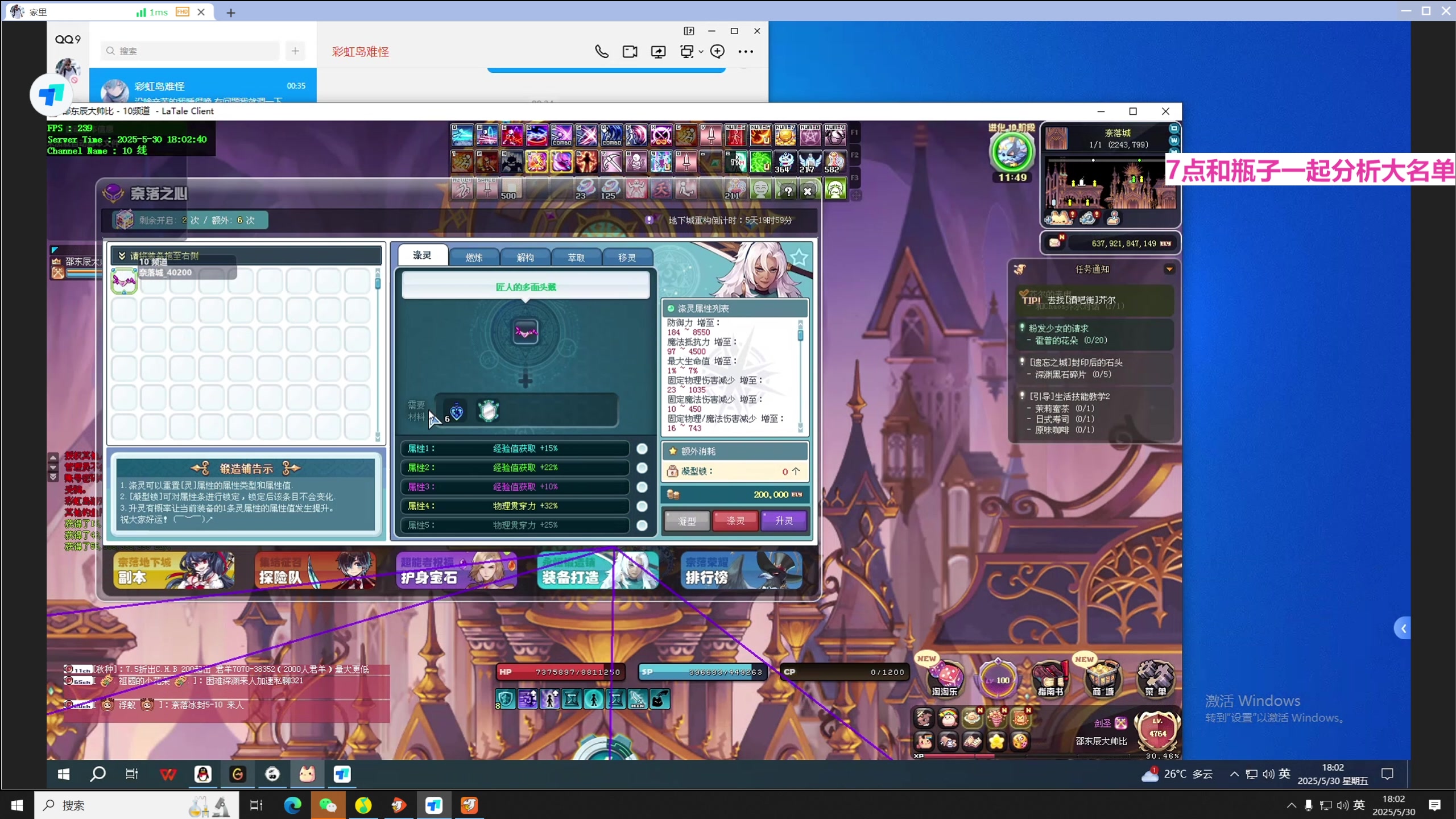Open the open-book shortcut icon
This screenshot has height=819, width=1456.
pos(972,741)
